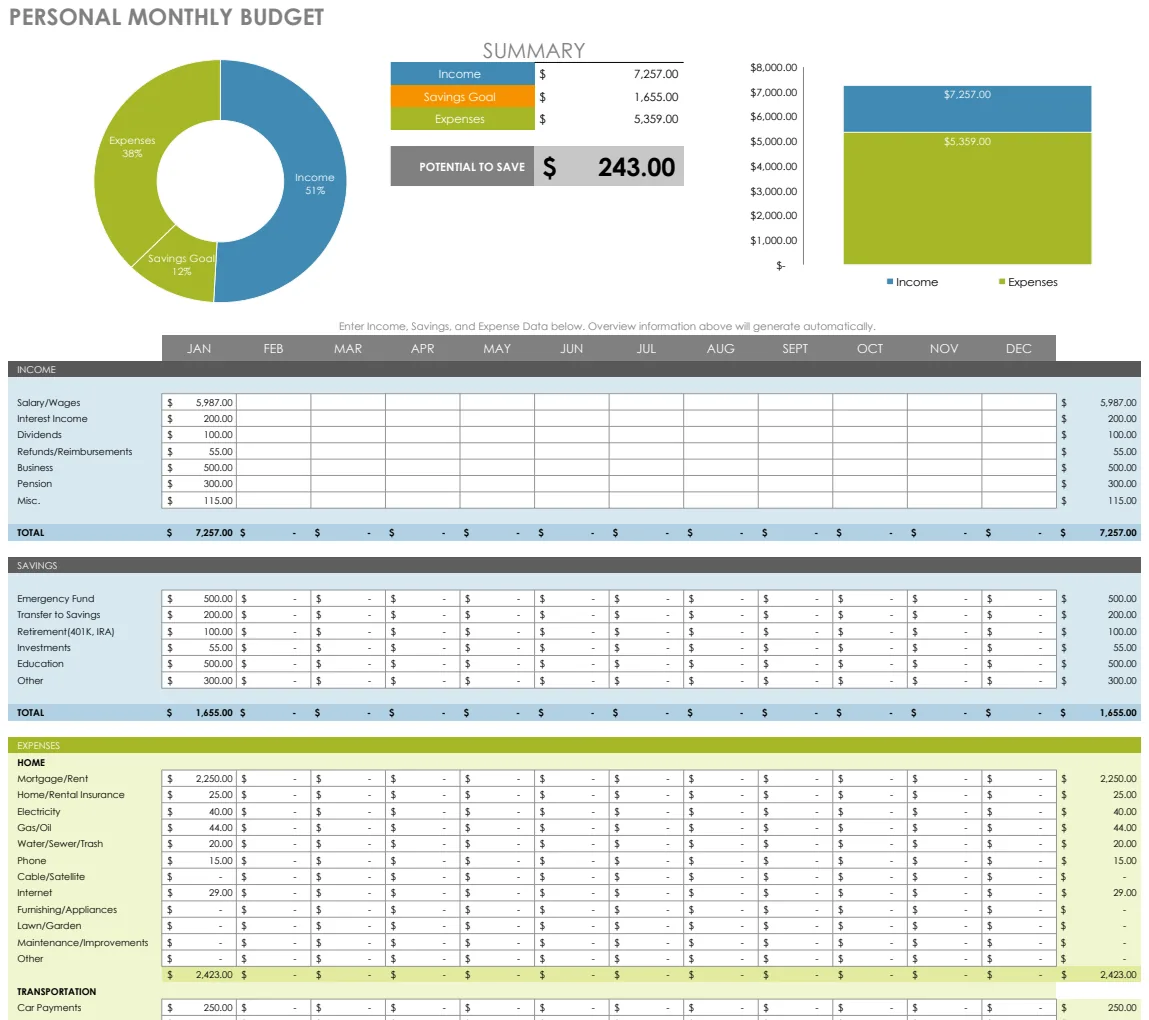Click the SAVINGS section header
Viewport: 1149px width, 1020px height.
[574, 565]
